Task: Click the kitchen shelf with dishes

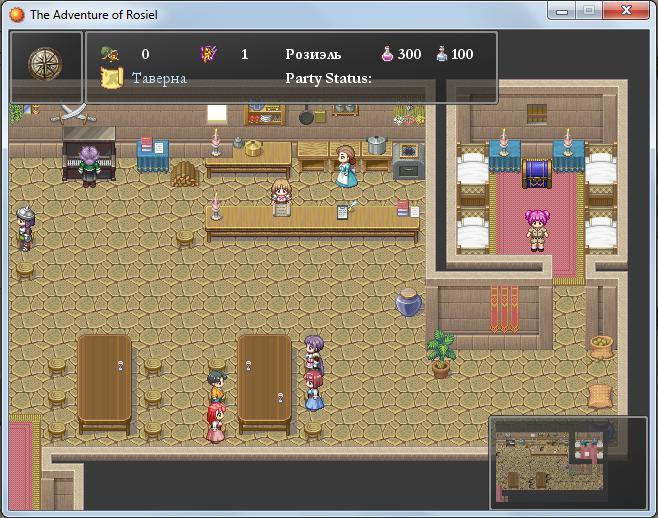Action: pyautogui.click(x=265, y=114)
